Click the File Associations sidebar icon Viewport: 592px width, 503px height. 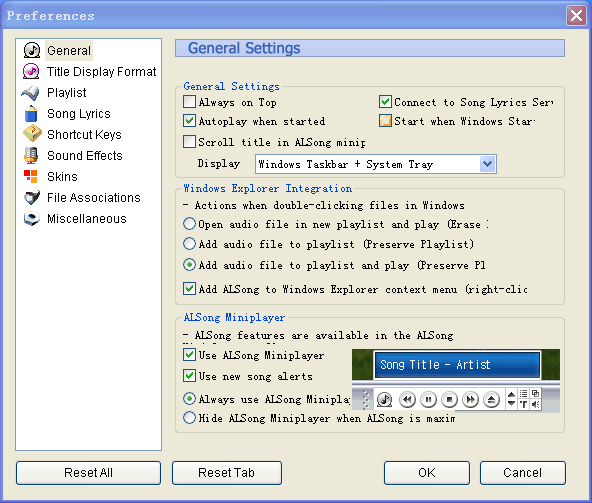pos(32,197)
